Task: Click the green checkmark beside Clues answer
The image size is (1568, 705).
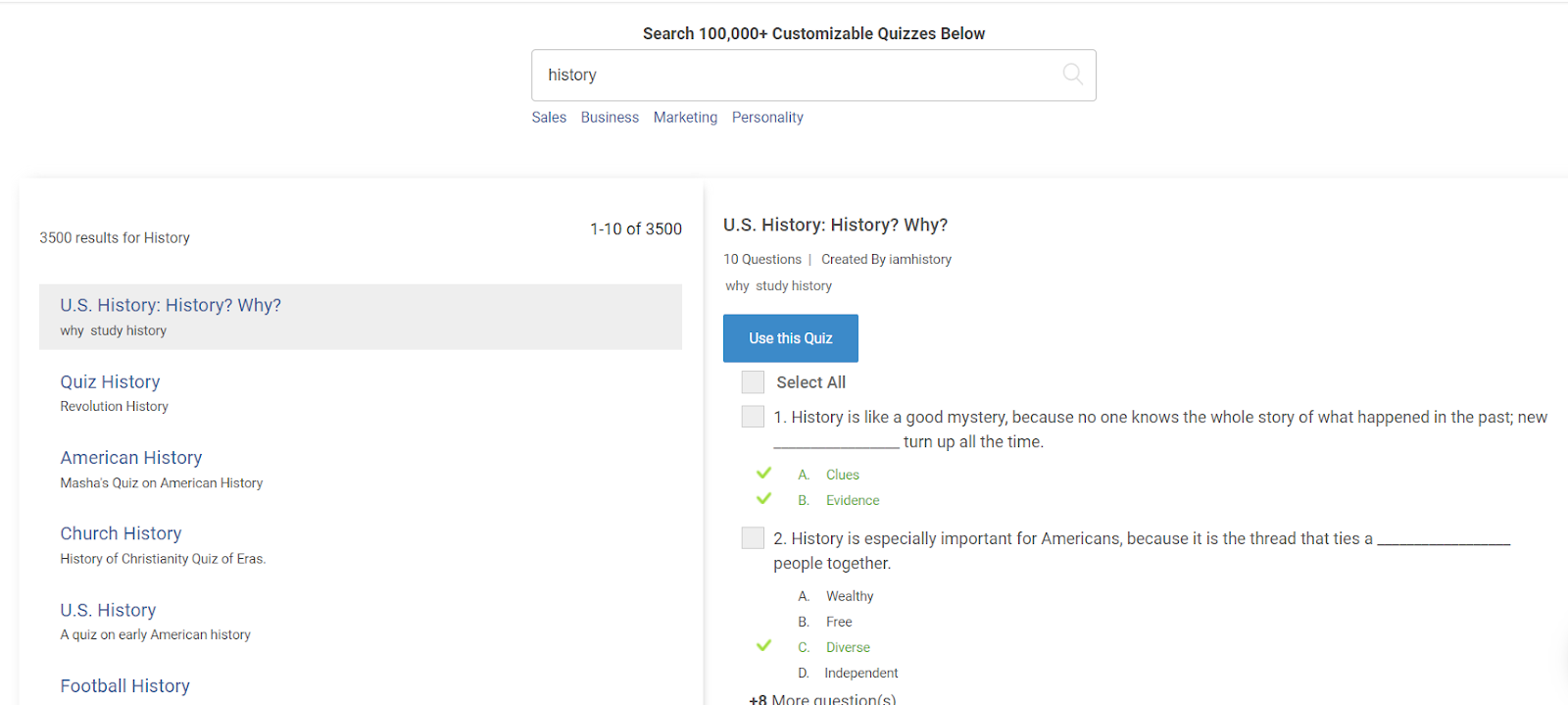Action: point(764,474)
